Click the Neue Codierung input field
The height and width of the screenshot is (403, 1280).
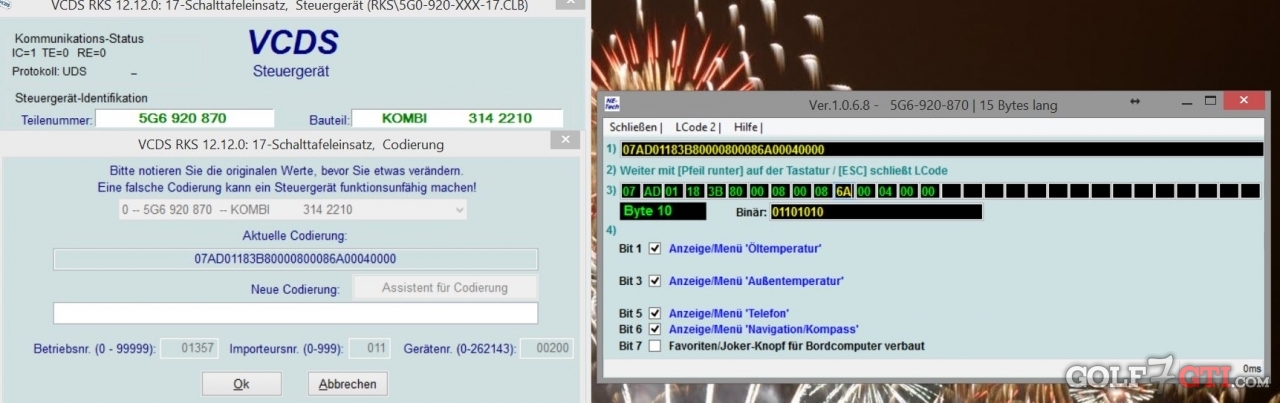tap(295, 313)
